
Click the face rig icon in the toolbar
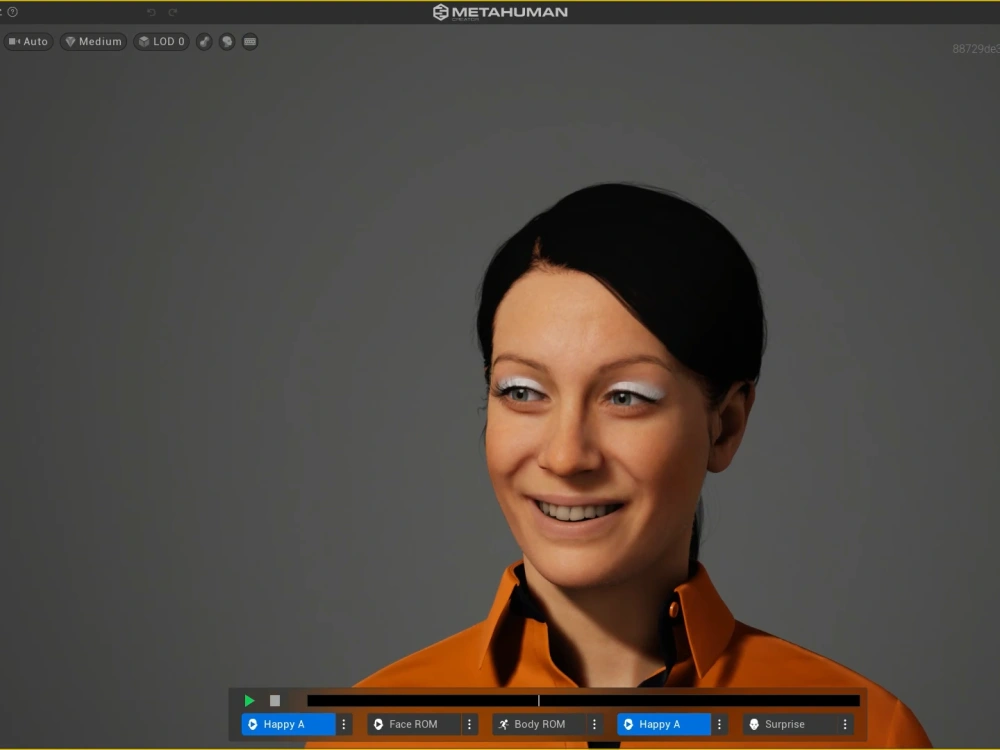pyautogui.click(x=226, y=42)
